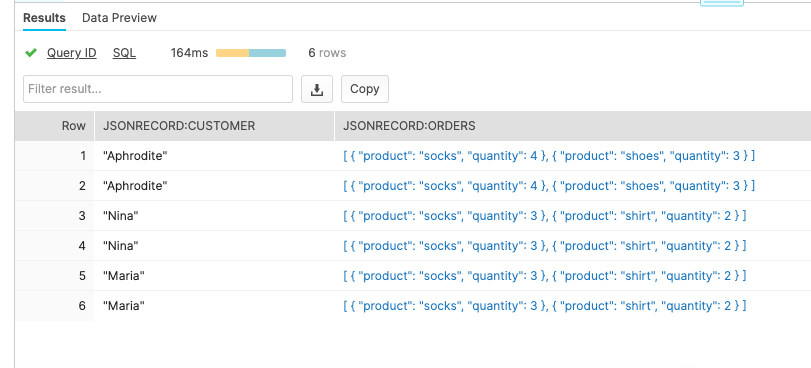Screen dimensions: 811x368
Task: Open the orders JSON in row 6
Action: [x=545, y=306]
